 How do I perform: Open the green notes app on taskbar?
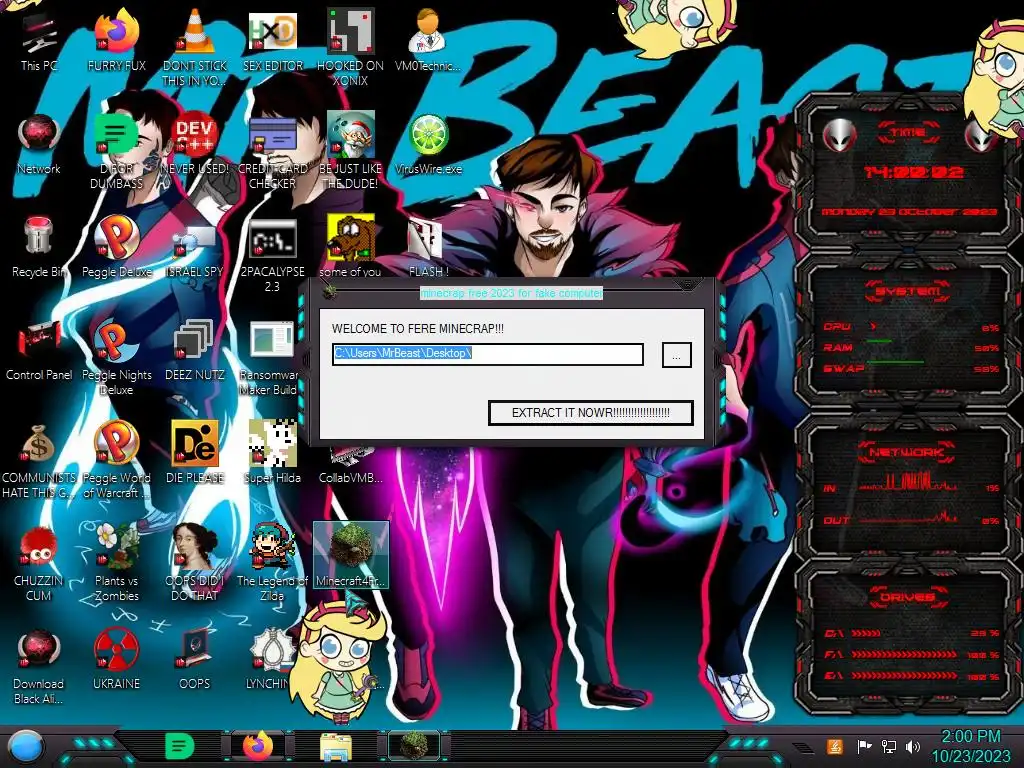pos(180,746)
